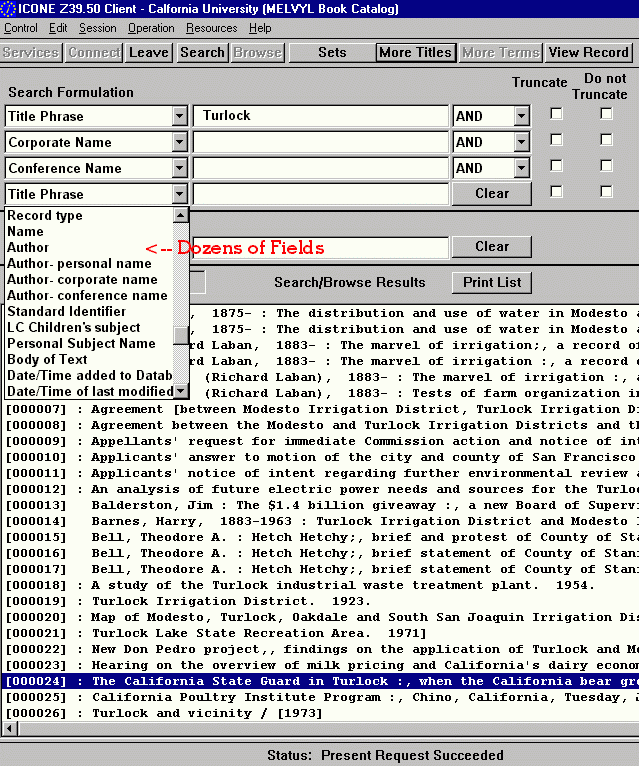
Task: Open the Resources menu
Action: (x=211, y=28)
